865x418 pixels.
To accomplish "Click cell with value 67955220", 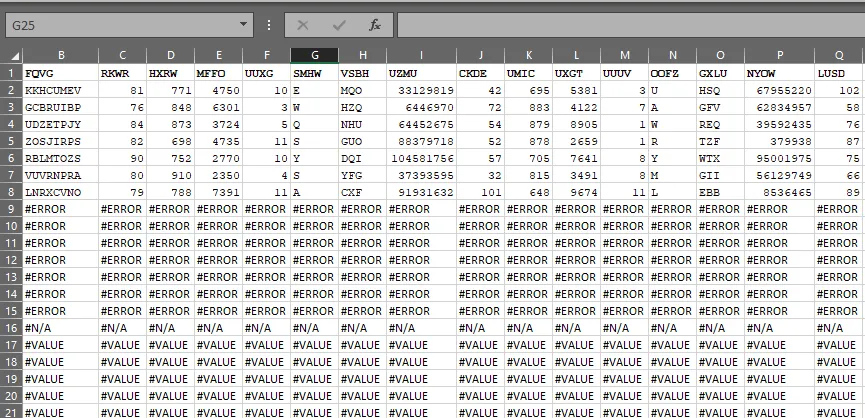I will click(779, 90).
